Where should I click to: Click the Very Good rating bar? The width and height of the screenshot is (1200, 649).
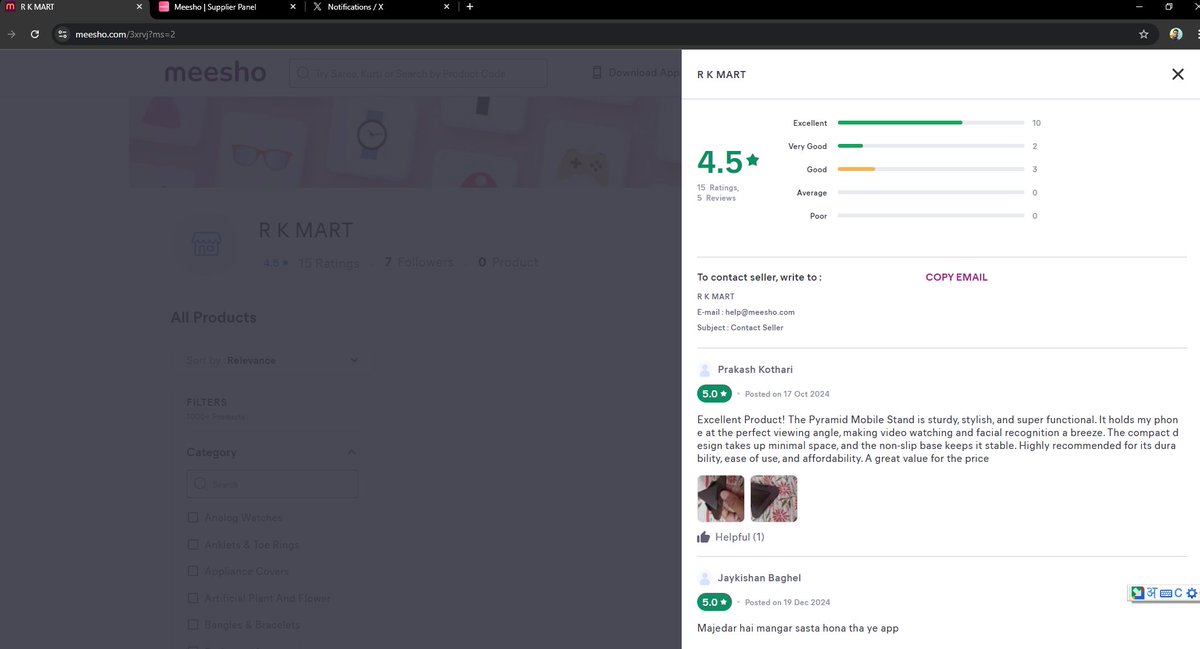click(931, 146)
